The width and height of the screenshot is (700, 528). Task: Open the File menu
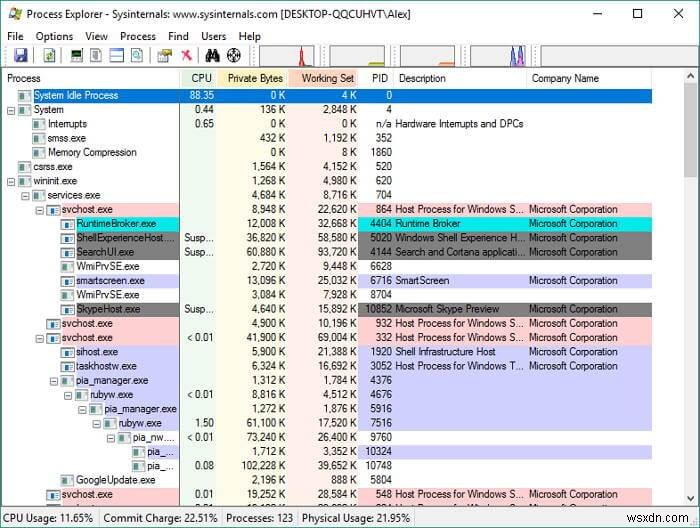pos(16,36)
